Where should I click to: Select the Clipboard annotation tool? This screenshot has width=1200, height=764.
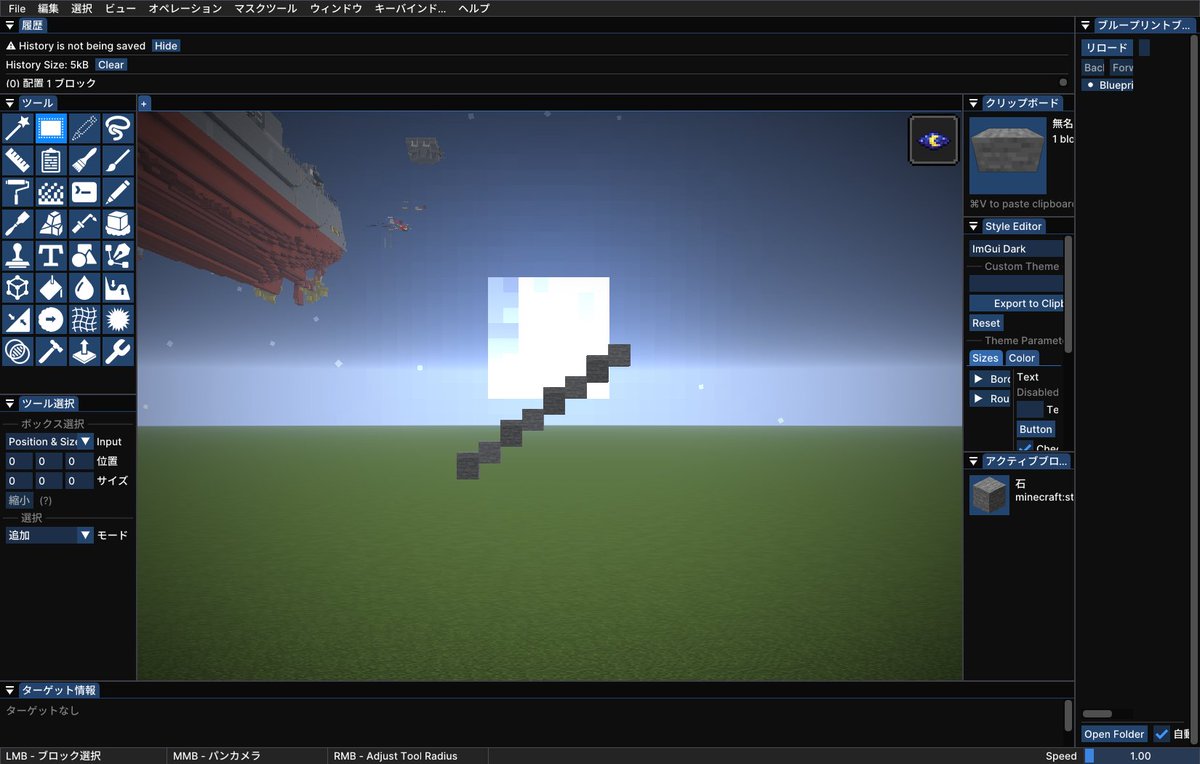[51, 160]
